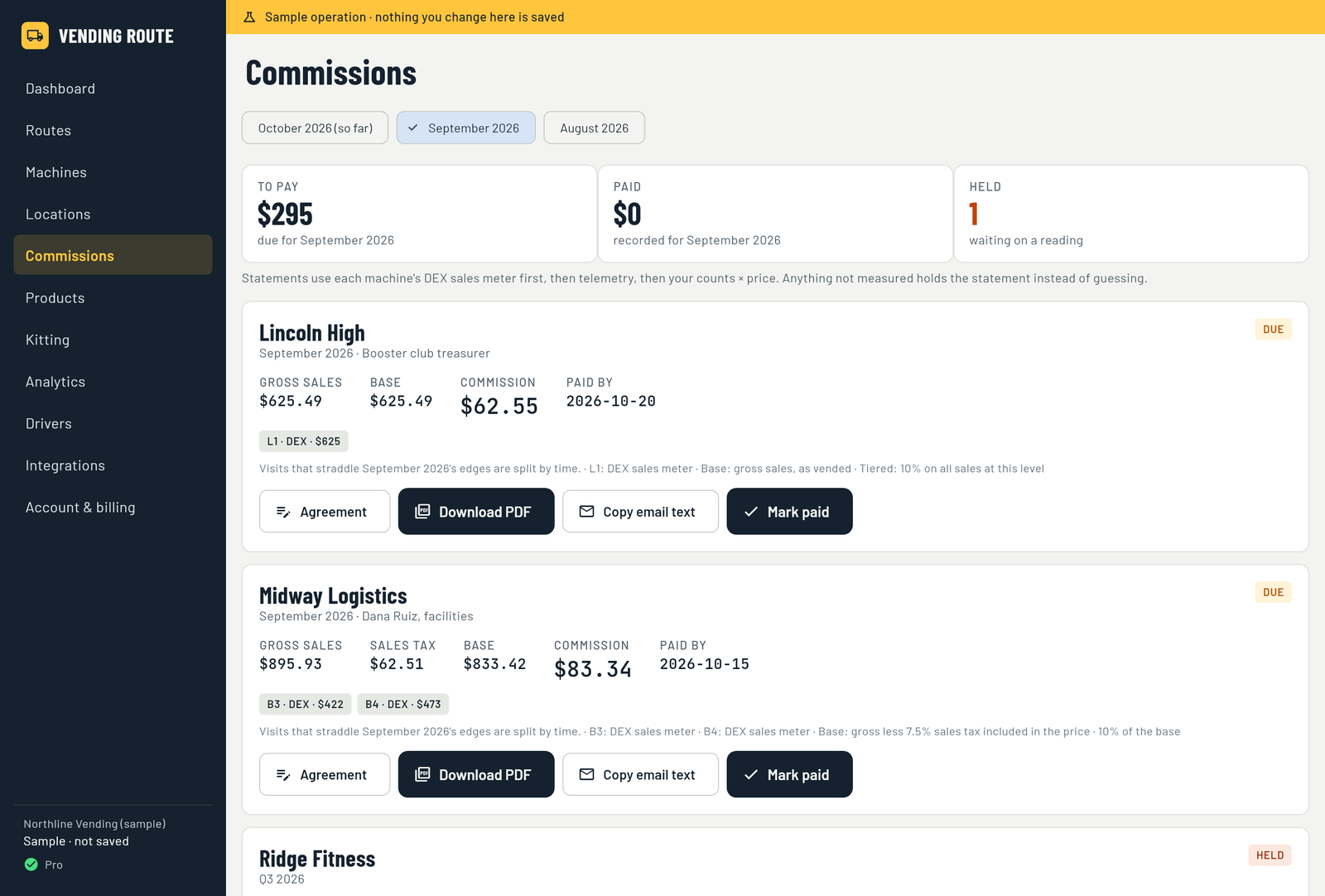The height and width of the screenshot is (896, 1325).
Task: Click the B4 · DEX · $473 machine tag
Action: tap(403, 704)
